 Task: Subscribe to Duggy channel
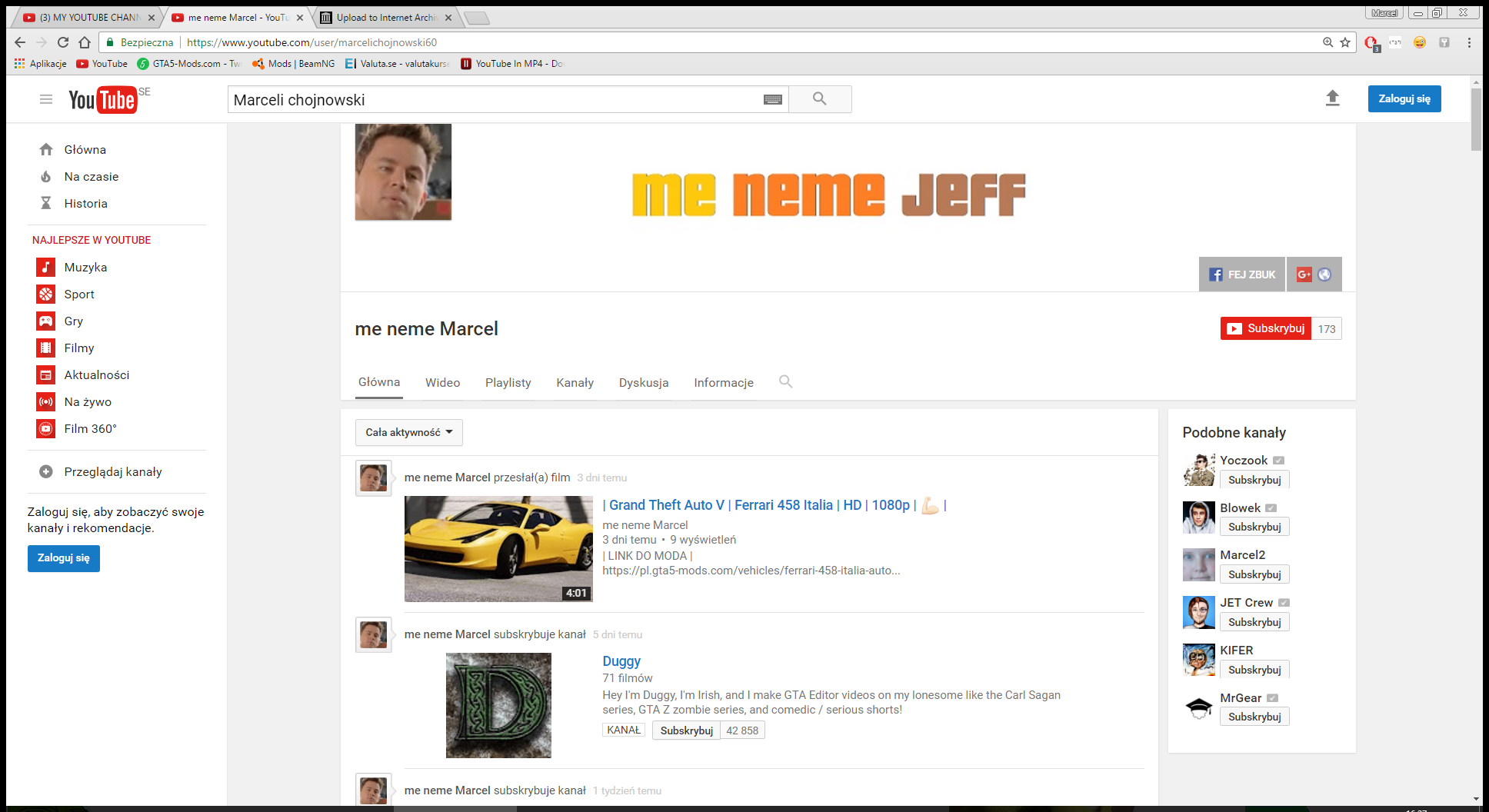(x=687, y=730)
